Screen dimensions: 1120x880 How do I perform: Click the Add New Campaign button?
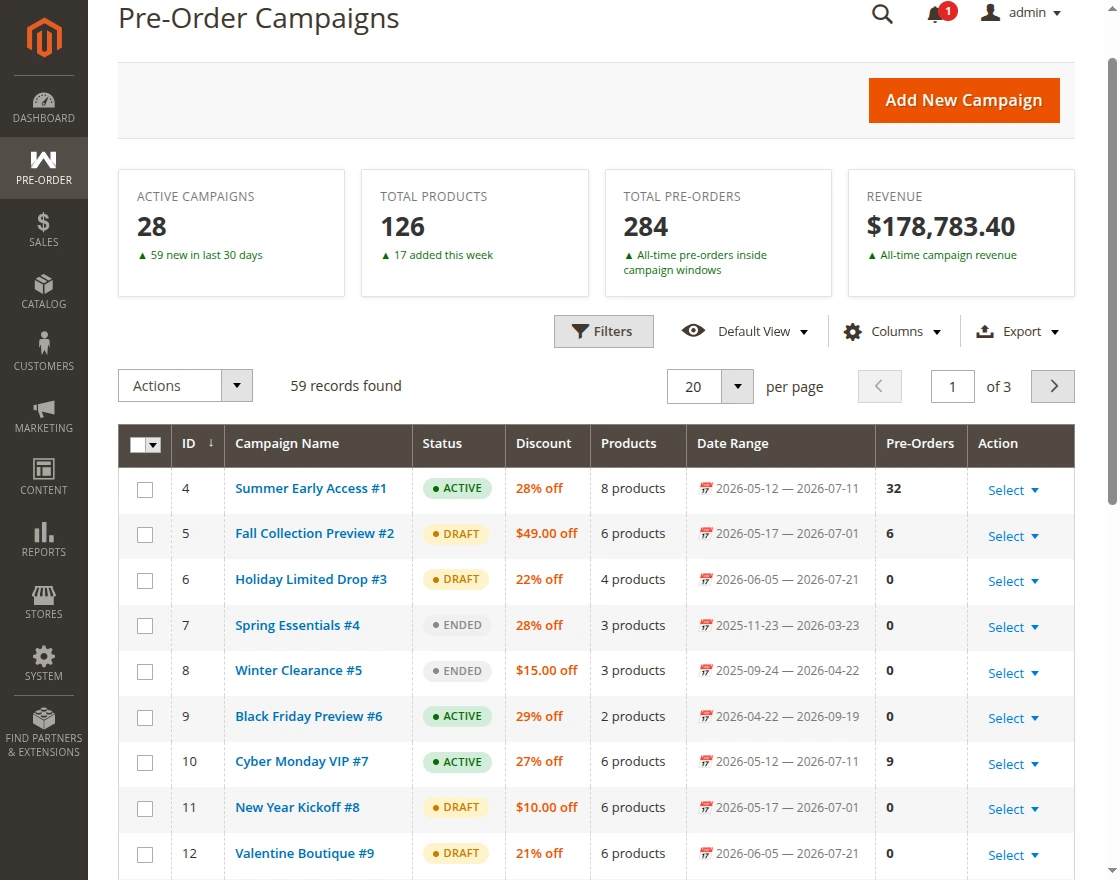coord(964,100)
